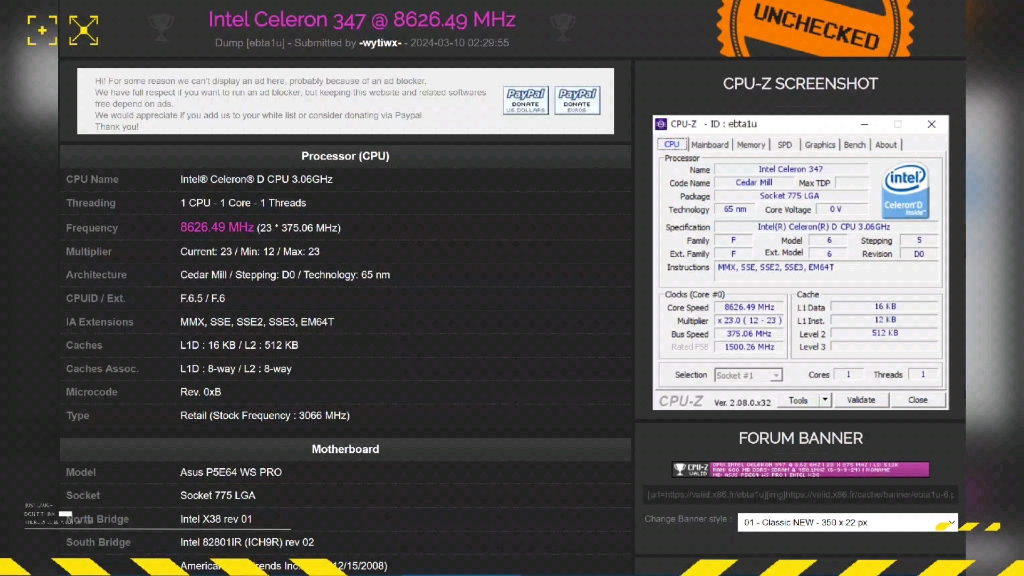
Task: Expand the Tools dropdown arrow
Action: [825, 400]
